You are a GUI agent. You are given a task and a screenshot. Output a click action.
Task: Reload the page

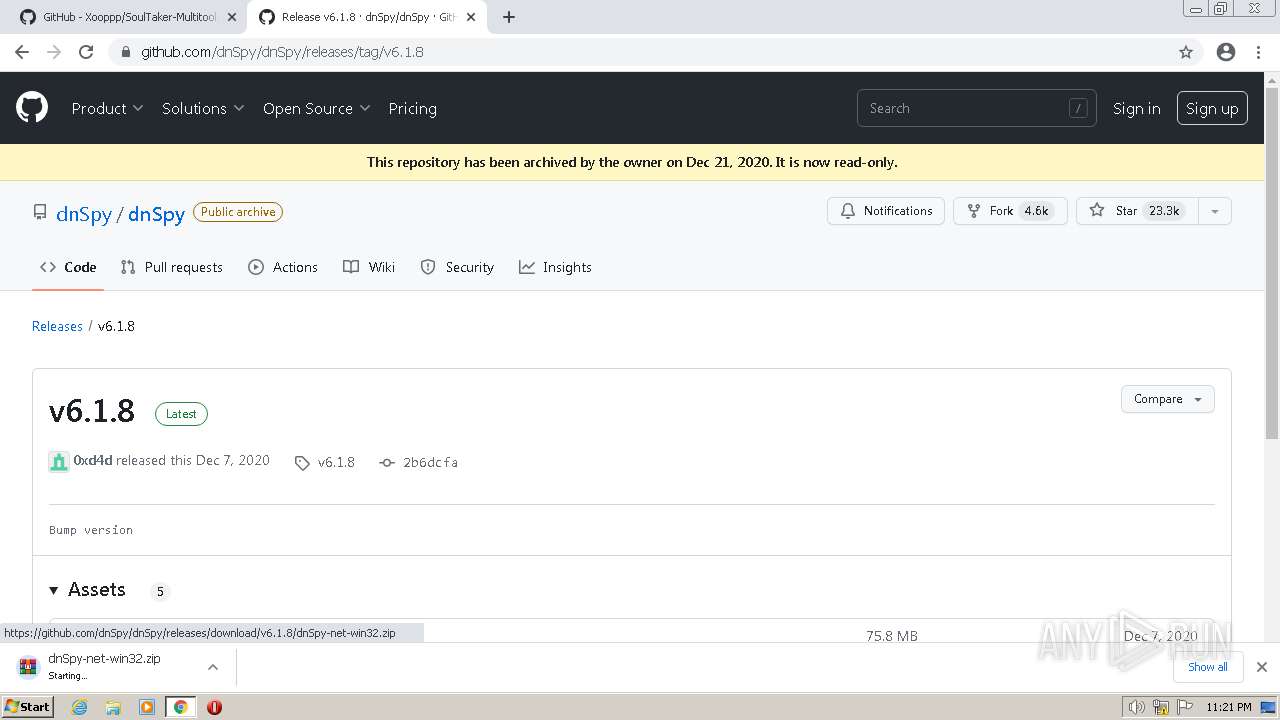86,52
